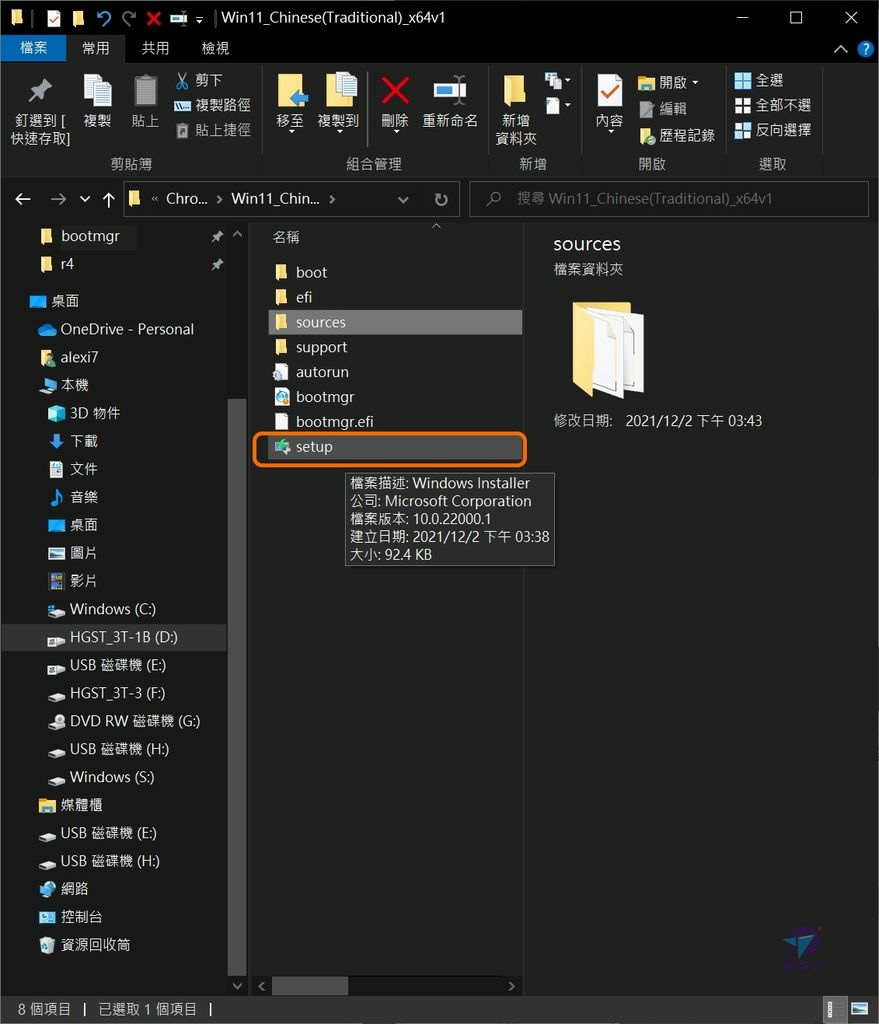The image size is (879, 1024).
Task: Select the support folder
Action: [395, 347]
